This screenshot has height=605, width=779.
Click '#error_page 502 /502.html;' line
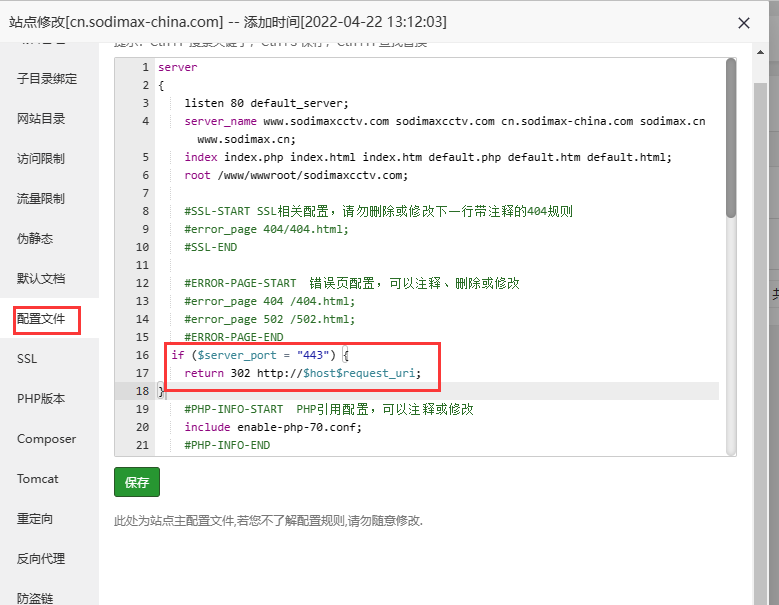coord(270,319)
